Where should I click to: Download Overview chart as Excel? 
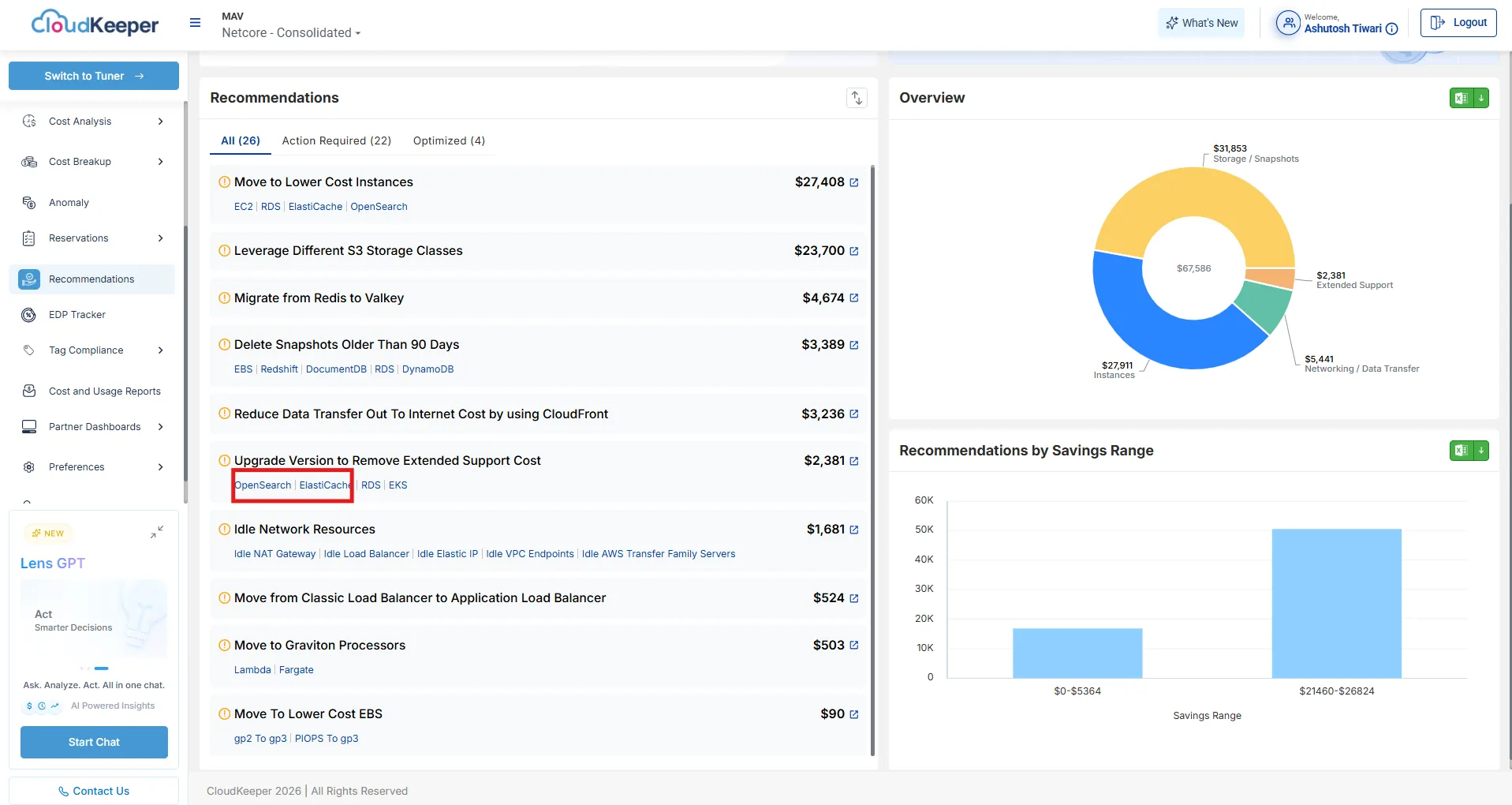click(x=1469, y=98)
